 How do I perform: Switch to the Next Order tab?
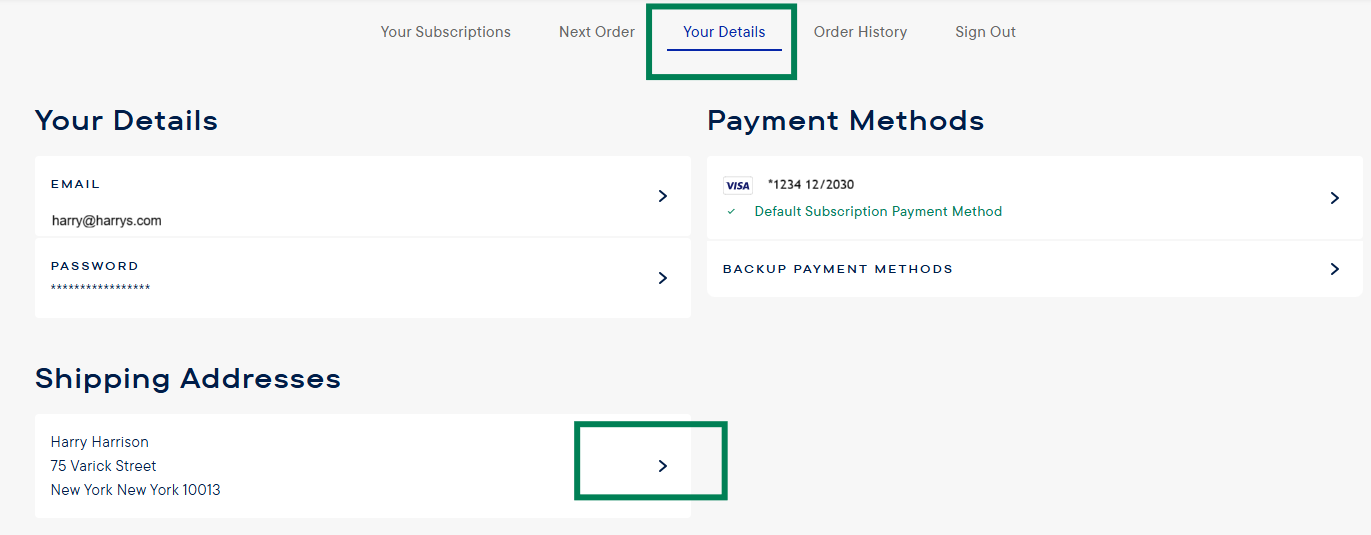click(x=596, y=32)
